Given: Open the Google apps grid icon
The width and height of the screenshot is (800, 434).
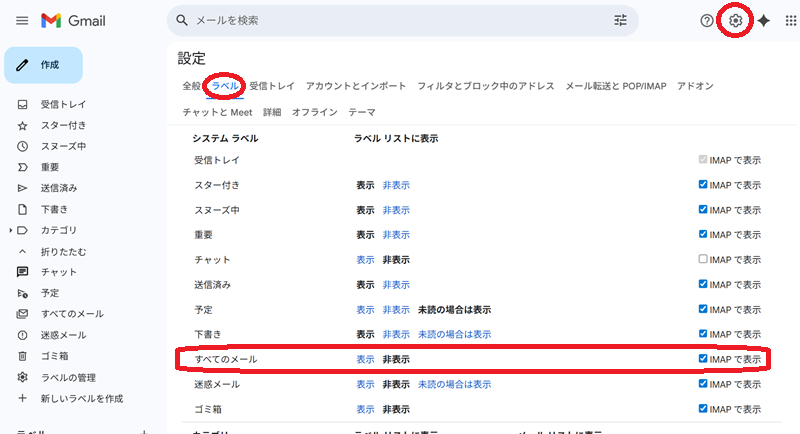Looking at the screenshot, I should tap(791, 20).
